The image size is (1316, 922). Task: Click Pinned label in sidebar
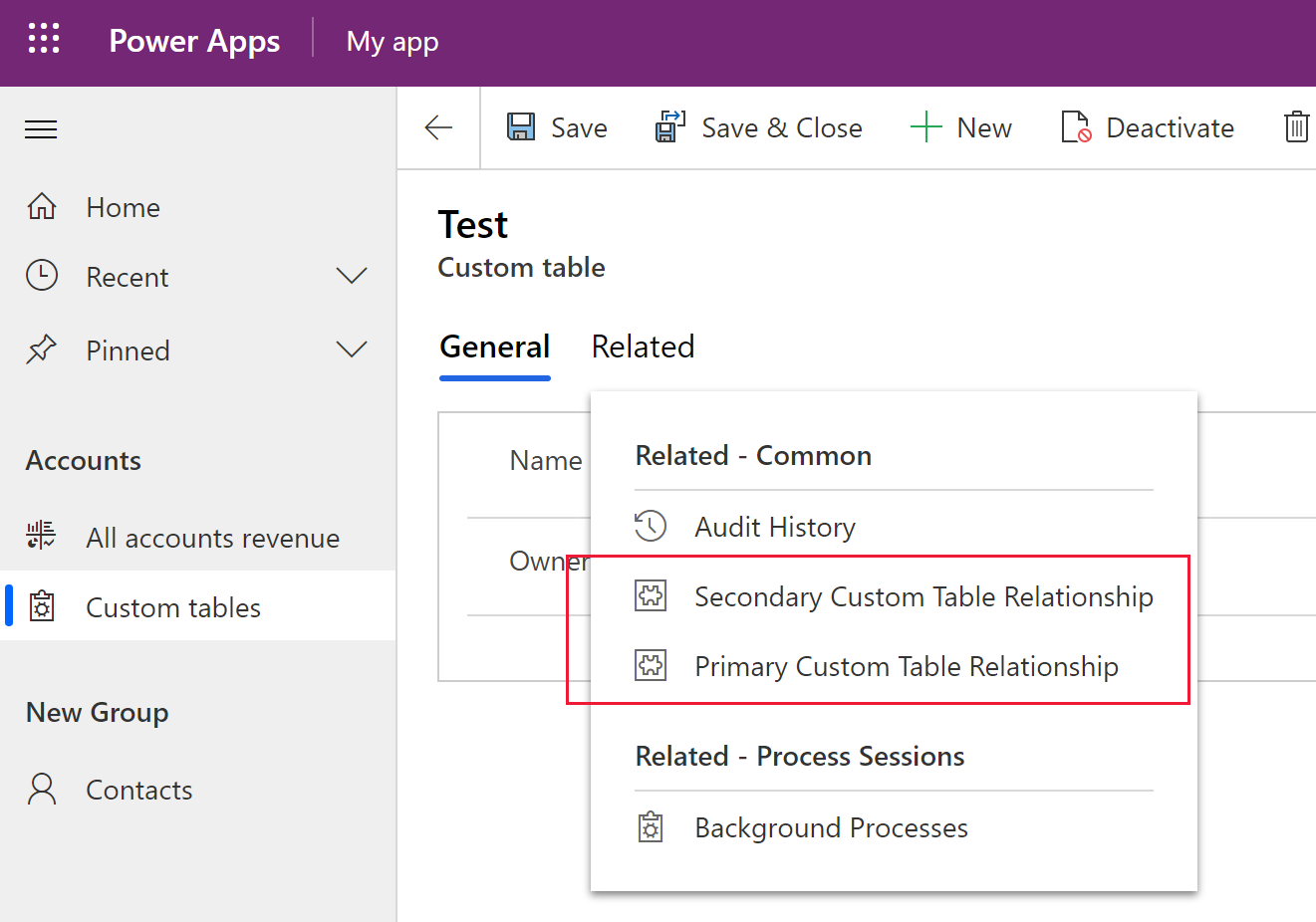point(128,350)
